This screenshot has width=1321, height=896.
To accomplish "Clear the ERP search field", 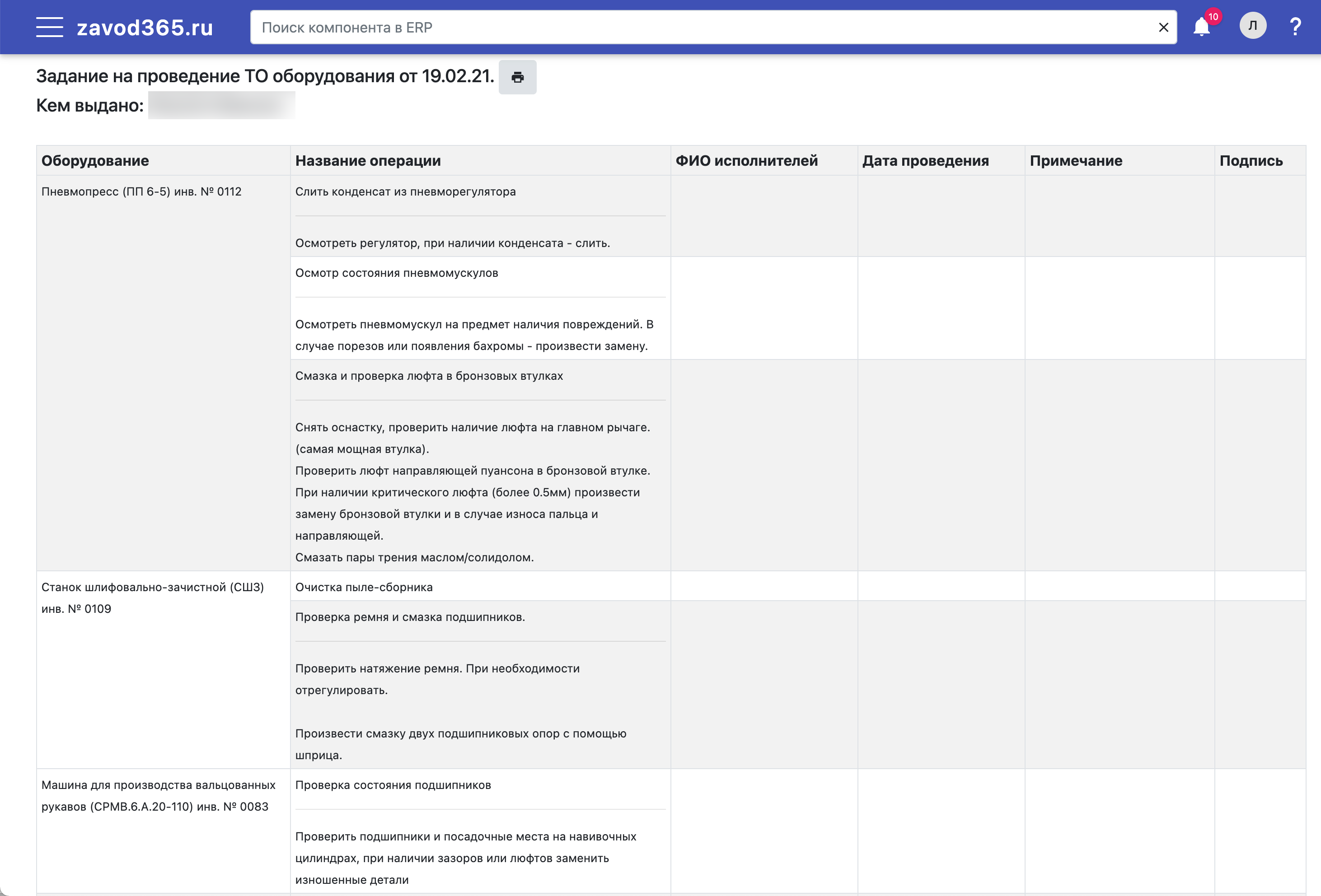I will coord(1163,27).
